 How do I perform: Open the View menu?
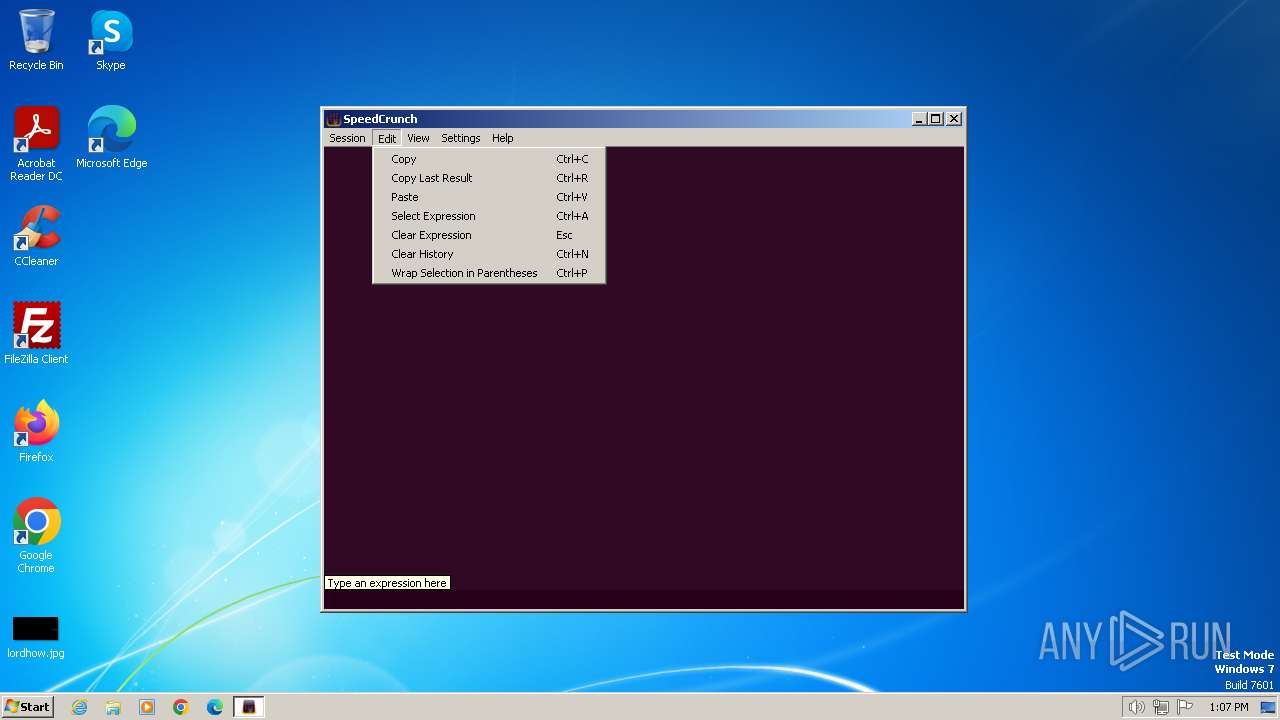418,138
